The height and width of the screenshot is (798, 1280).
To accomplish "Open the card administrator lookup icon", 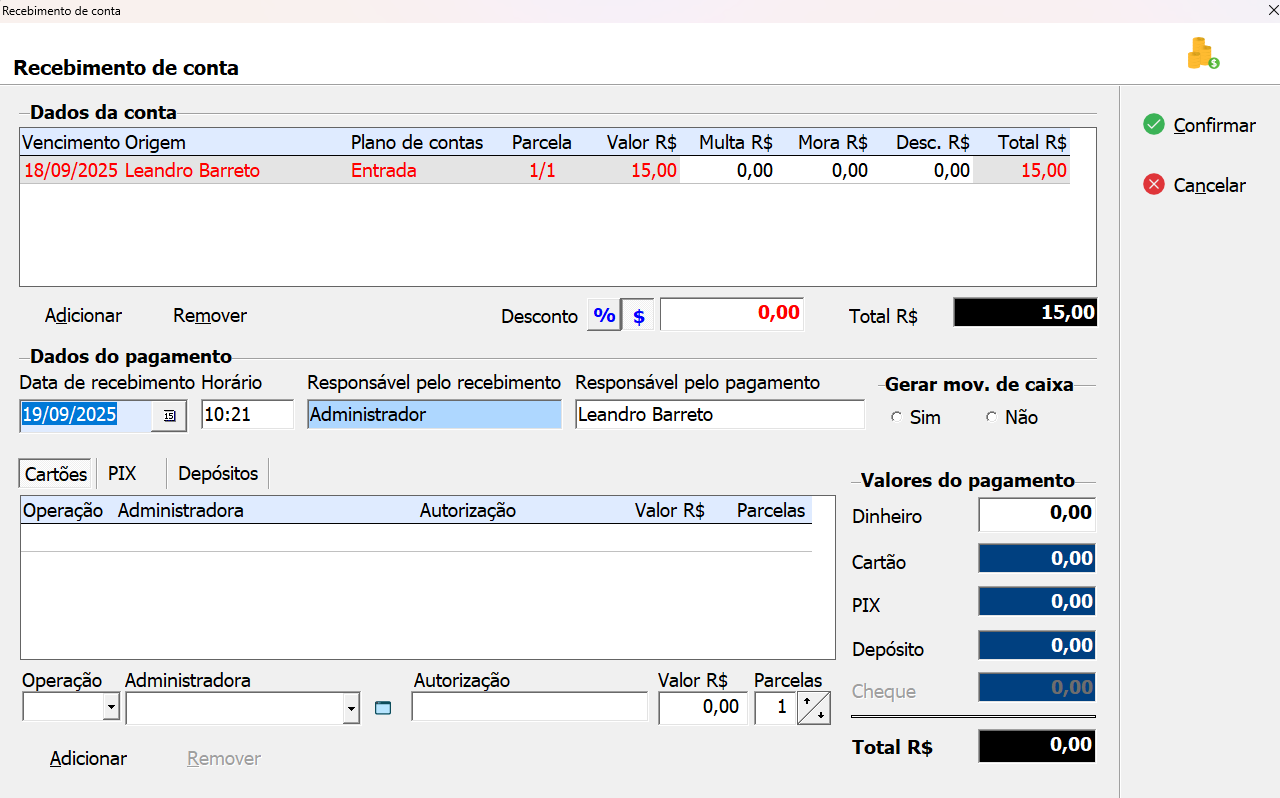I will click(x=382, y=708).
